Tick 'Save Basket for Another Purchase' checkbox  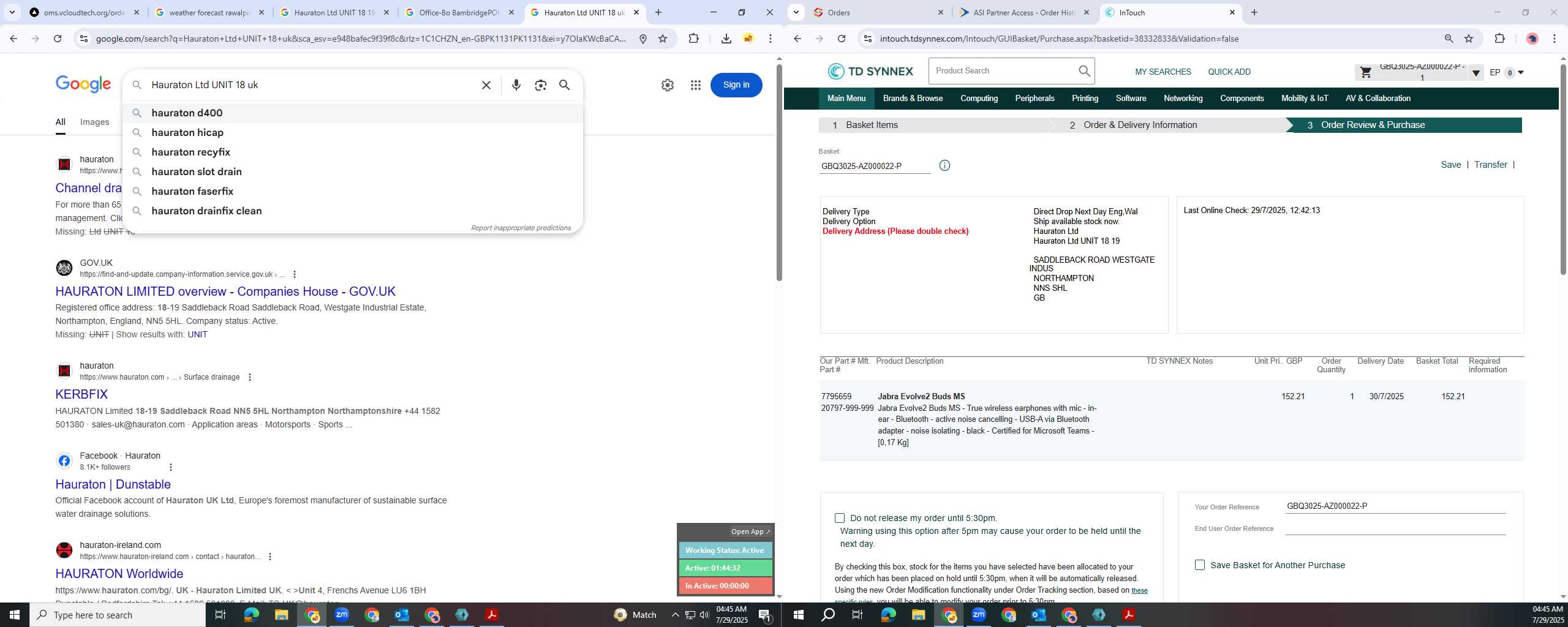coord(1200,565)
